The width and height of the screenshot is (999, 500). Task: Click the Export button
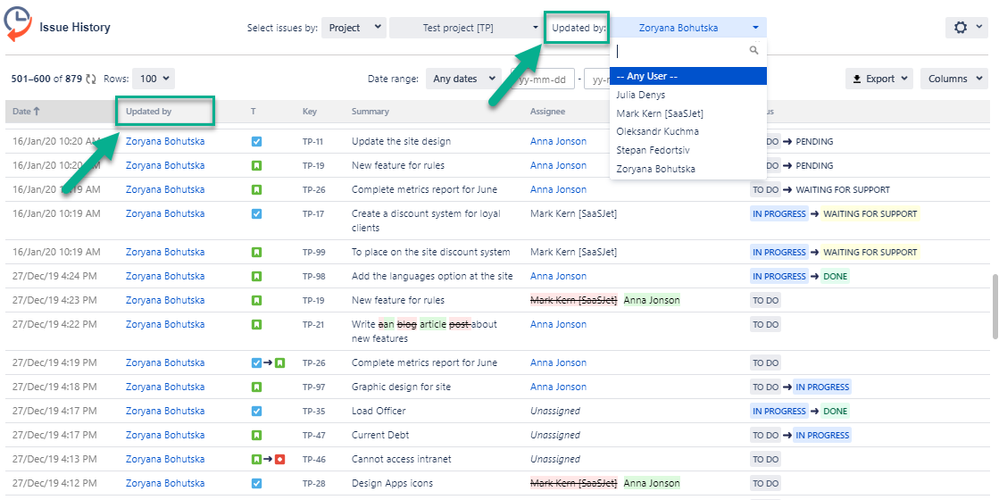[x=879, y=79]
